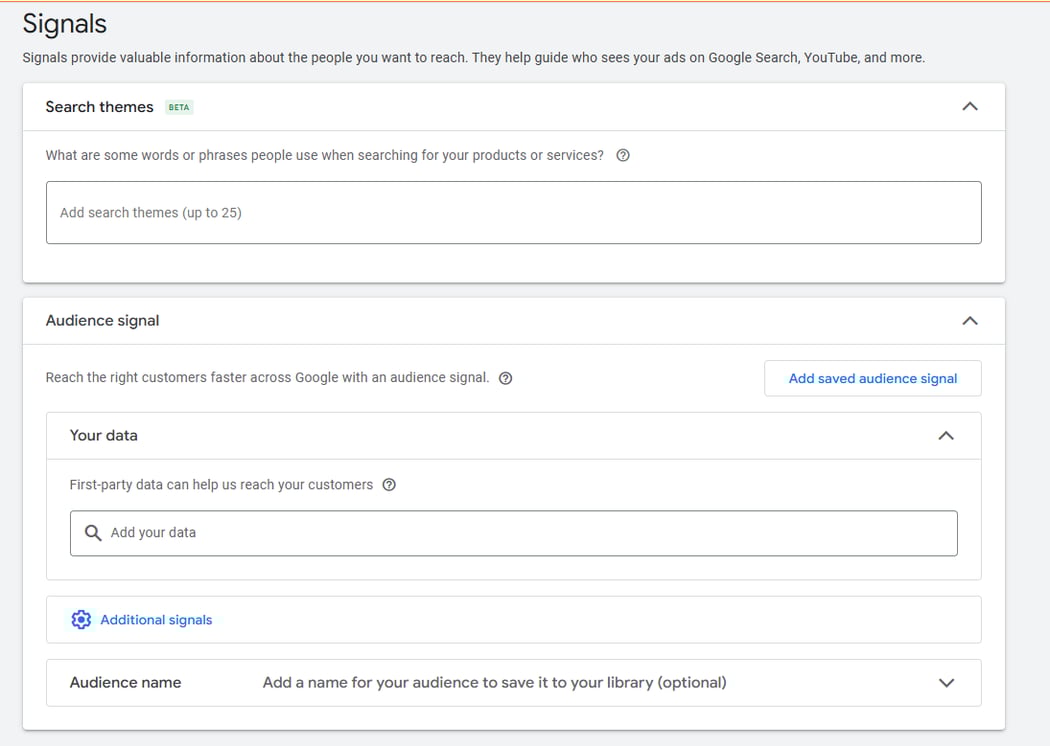Open the Additional signals link
1050x746 pixels.
[155, 619]
